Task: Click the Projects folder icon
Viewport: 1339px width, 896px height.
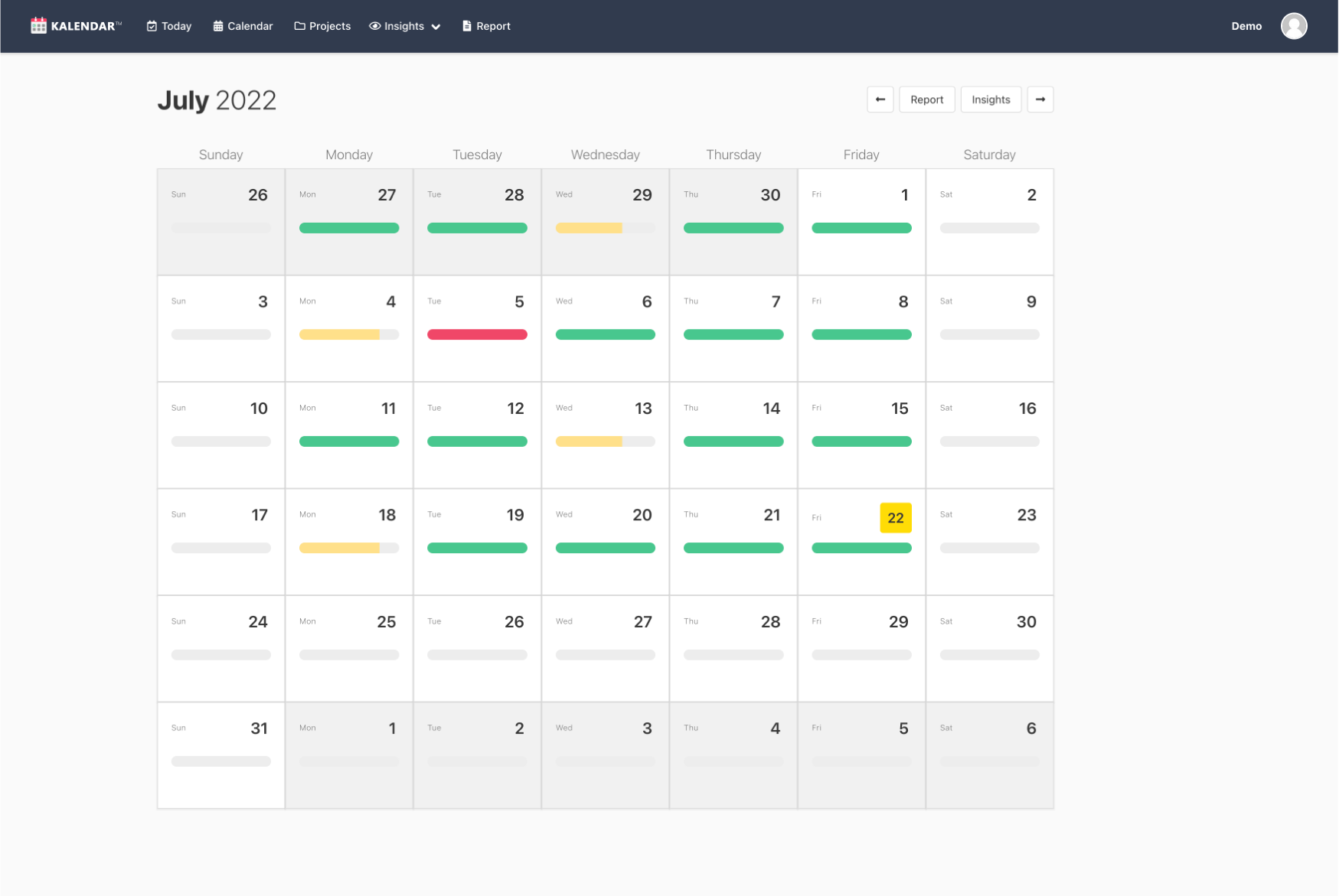Action: [299, 26]
